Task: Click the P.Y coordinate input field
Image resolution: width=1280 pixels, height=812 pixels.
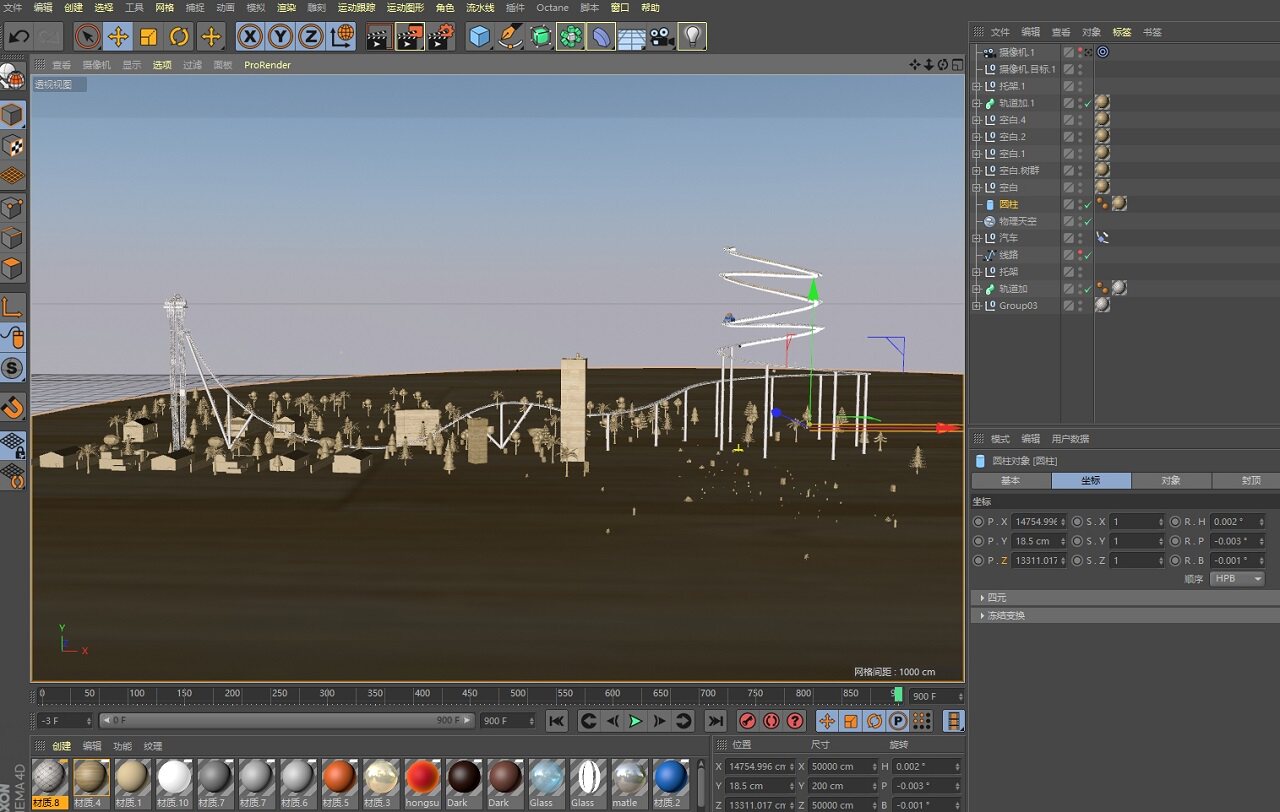Action: click(1037, 541)
